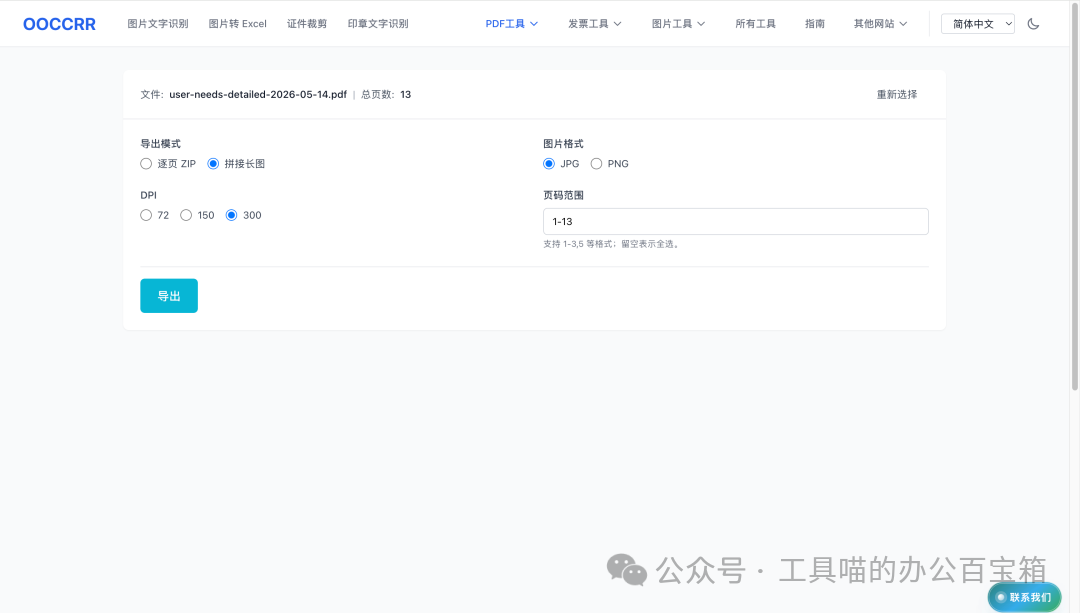Focus the 页码范围 input field
Viewport: 1080px width, 613px height.
click(736, 222)
